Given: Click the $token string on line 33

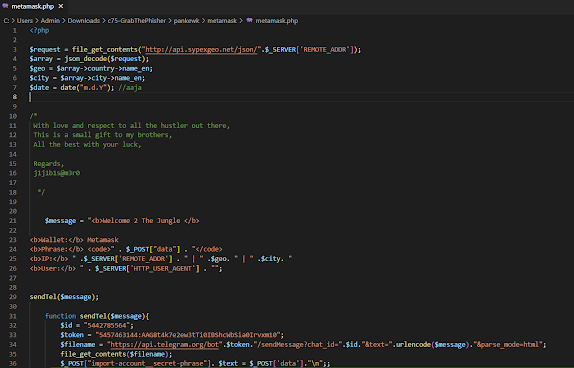Looking at the screenshot, I should pos(188,335).
